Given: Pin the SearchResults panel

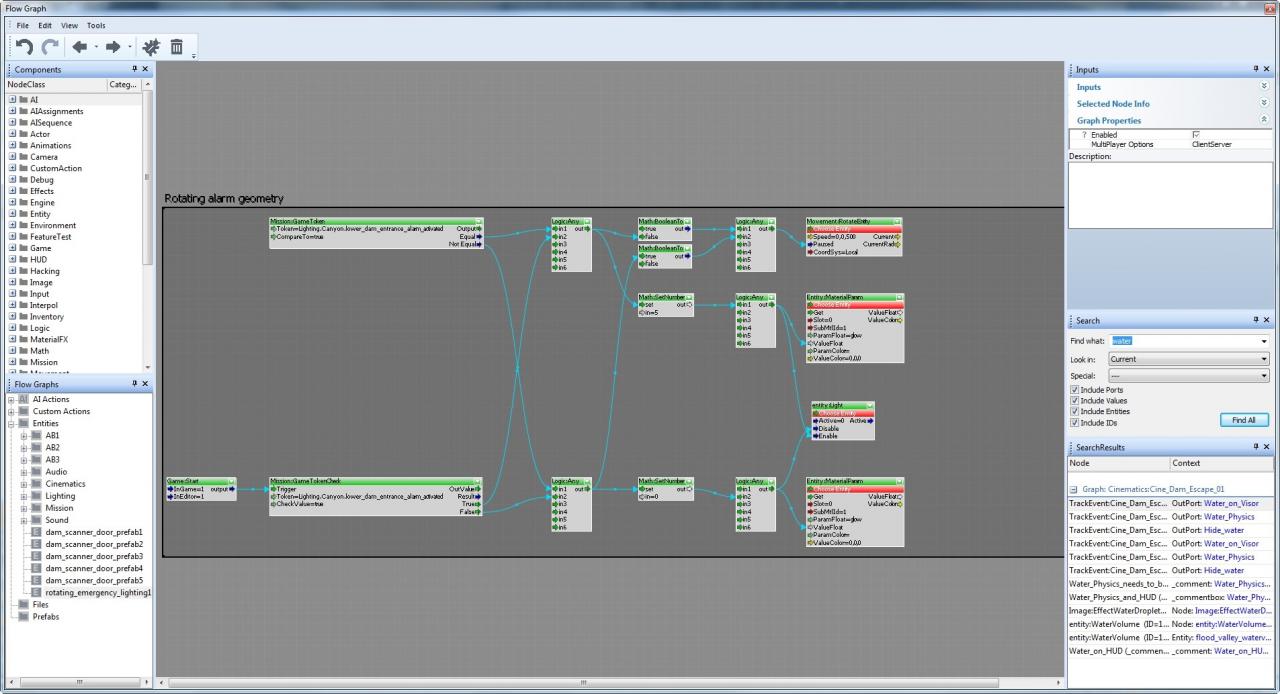Looking at the screenshot, I should coord(1256,447).
